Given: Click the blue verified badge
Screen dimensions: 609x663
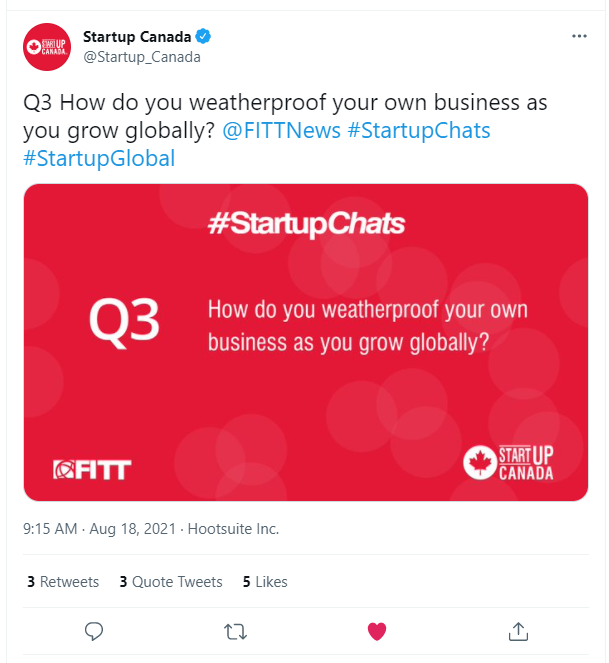Looking at the screenshot, I should (202, 37).
